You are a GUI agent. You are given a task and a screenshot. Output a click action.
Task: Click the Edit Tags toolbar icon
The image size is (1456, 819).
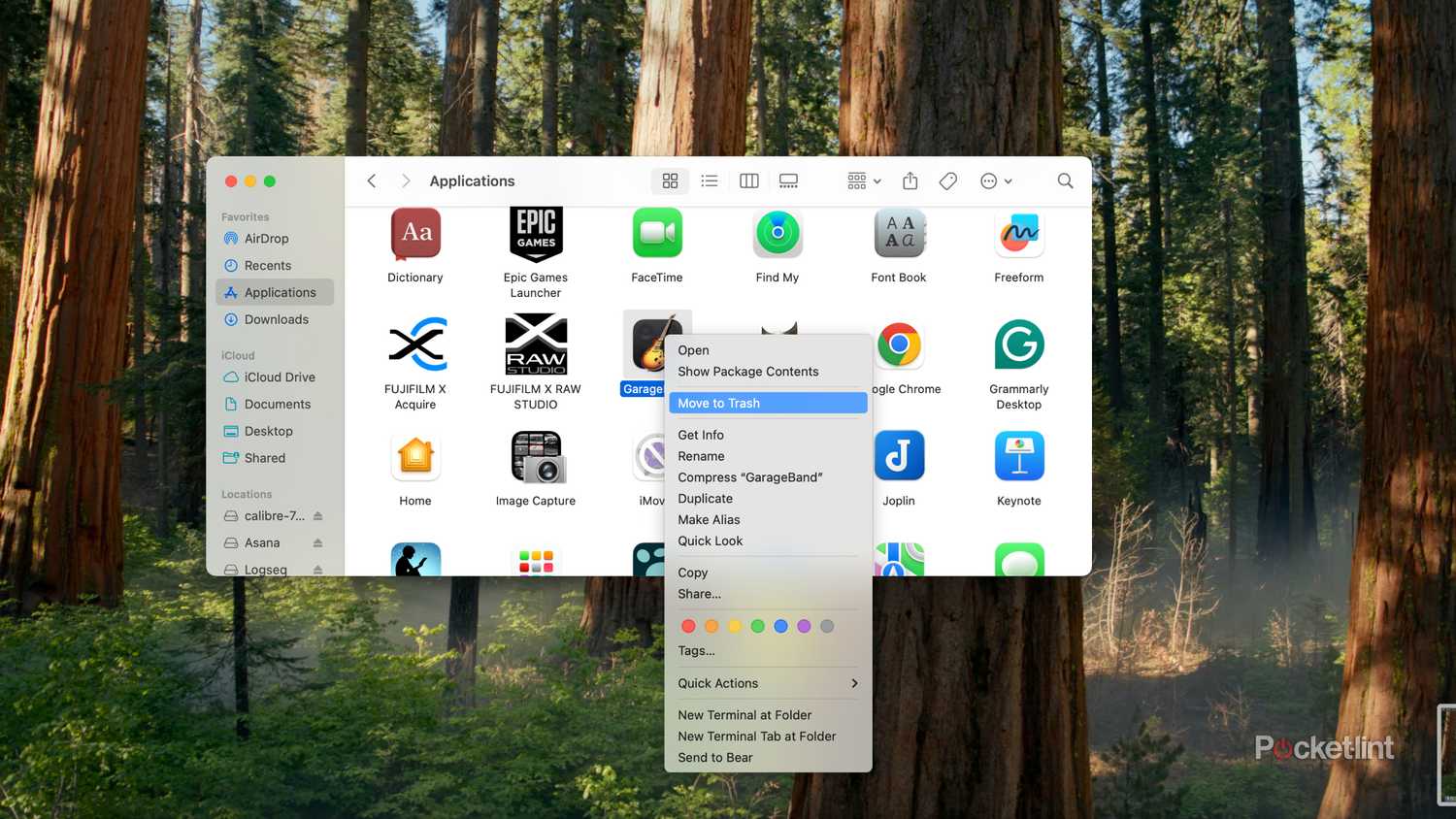coord(948,181)
